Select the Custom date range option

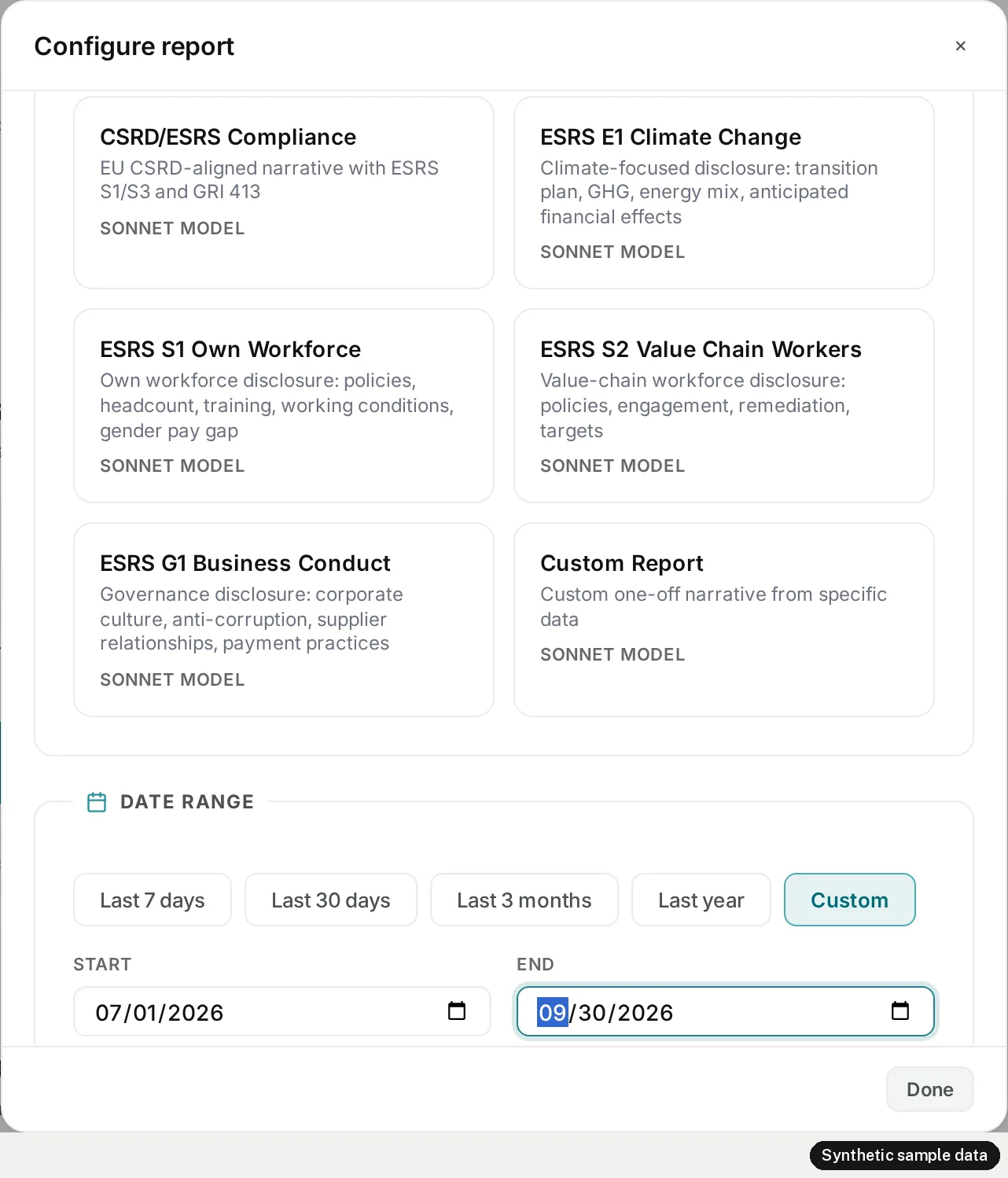click(850, 900)
